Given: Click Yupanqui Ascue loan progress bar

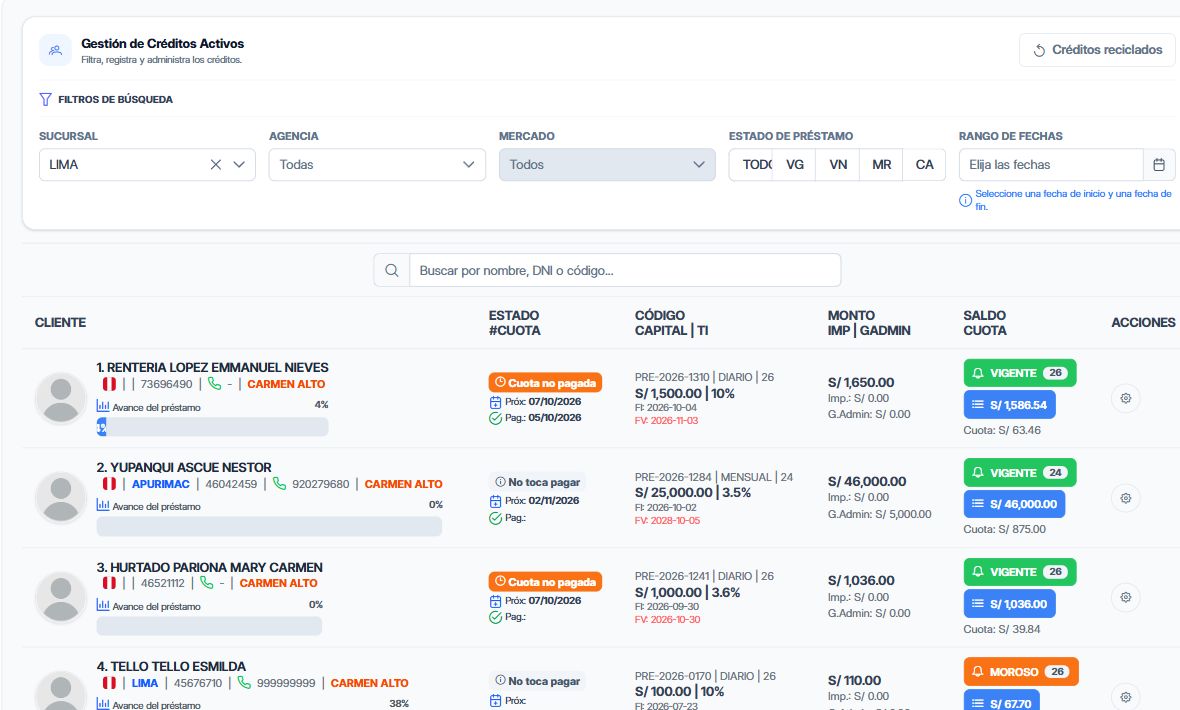Looking at the screenshot, I should [x=269, y=526].
